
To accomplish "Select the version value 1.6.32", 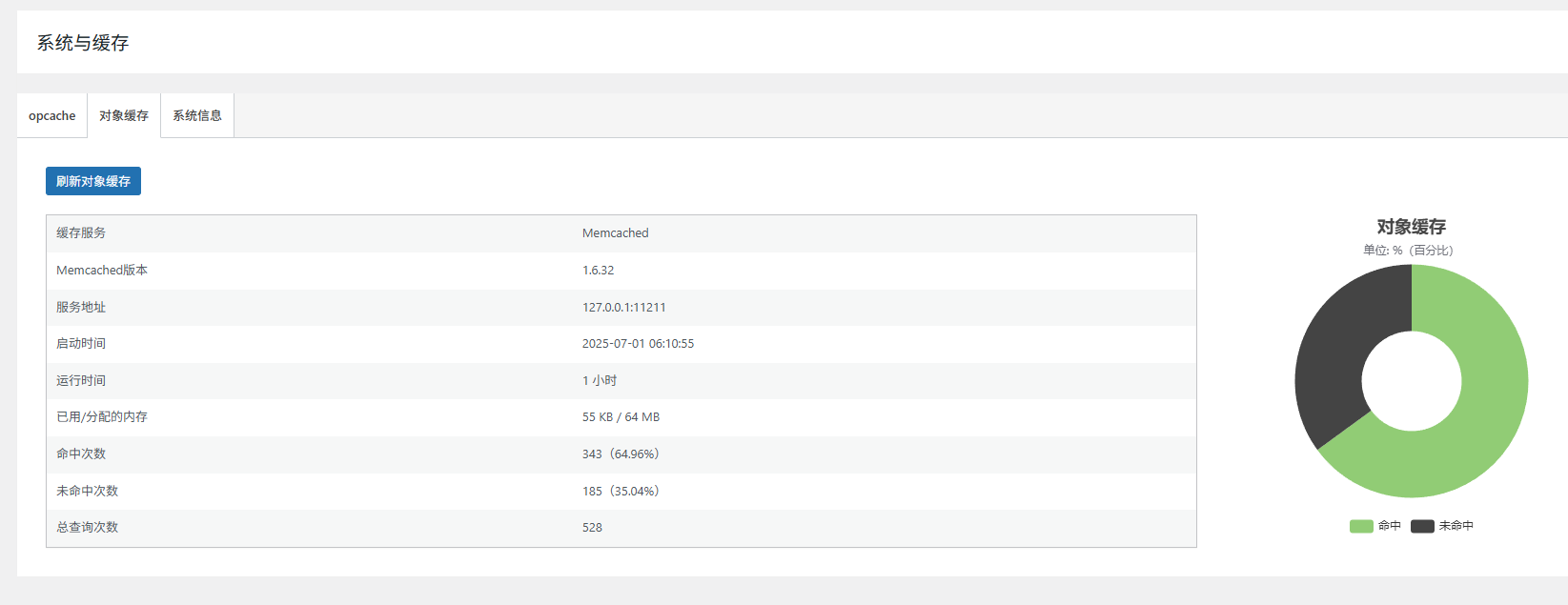I will coord(599,270).
